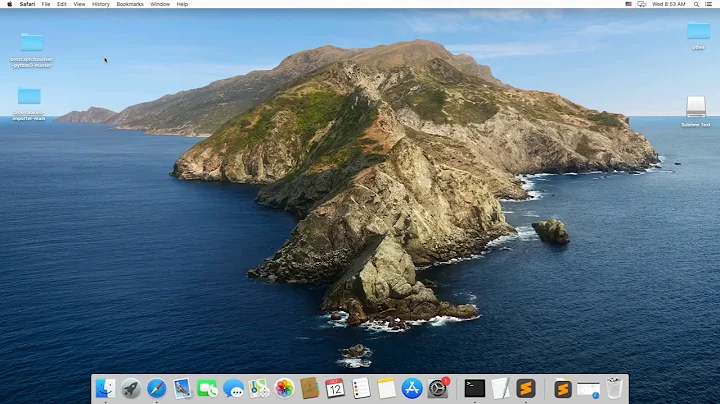
Task: Open the View menu
Action: pos(79,4)
